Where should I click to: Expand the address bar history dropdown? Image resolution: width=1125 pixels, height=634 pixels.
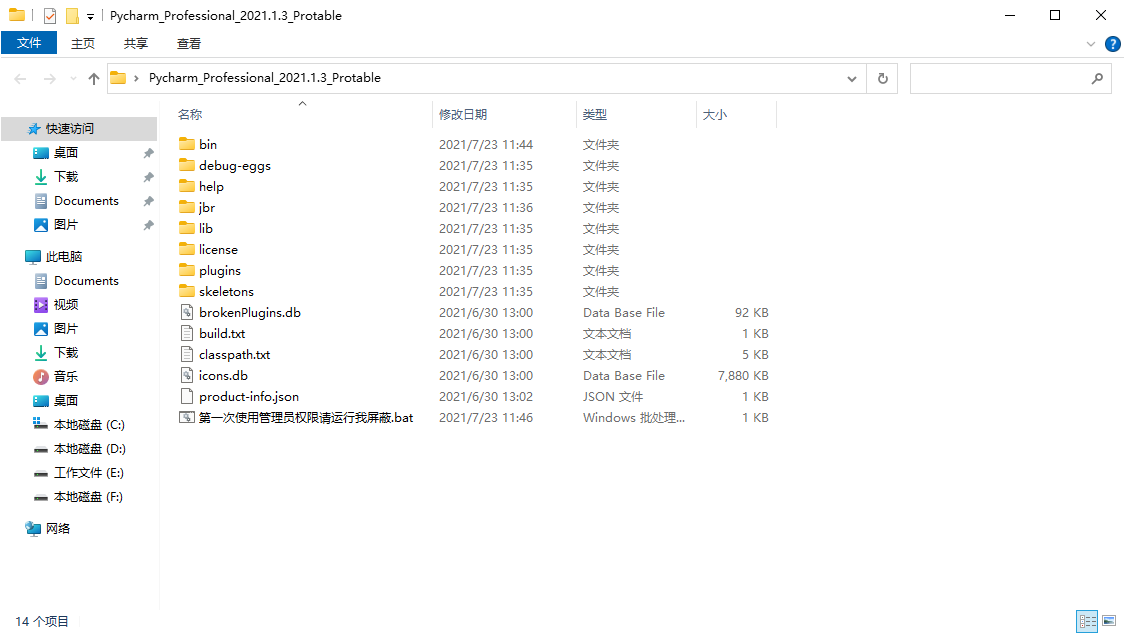[x=852, y=78]
